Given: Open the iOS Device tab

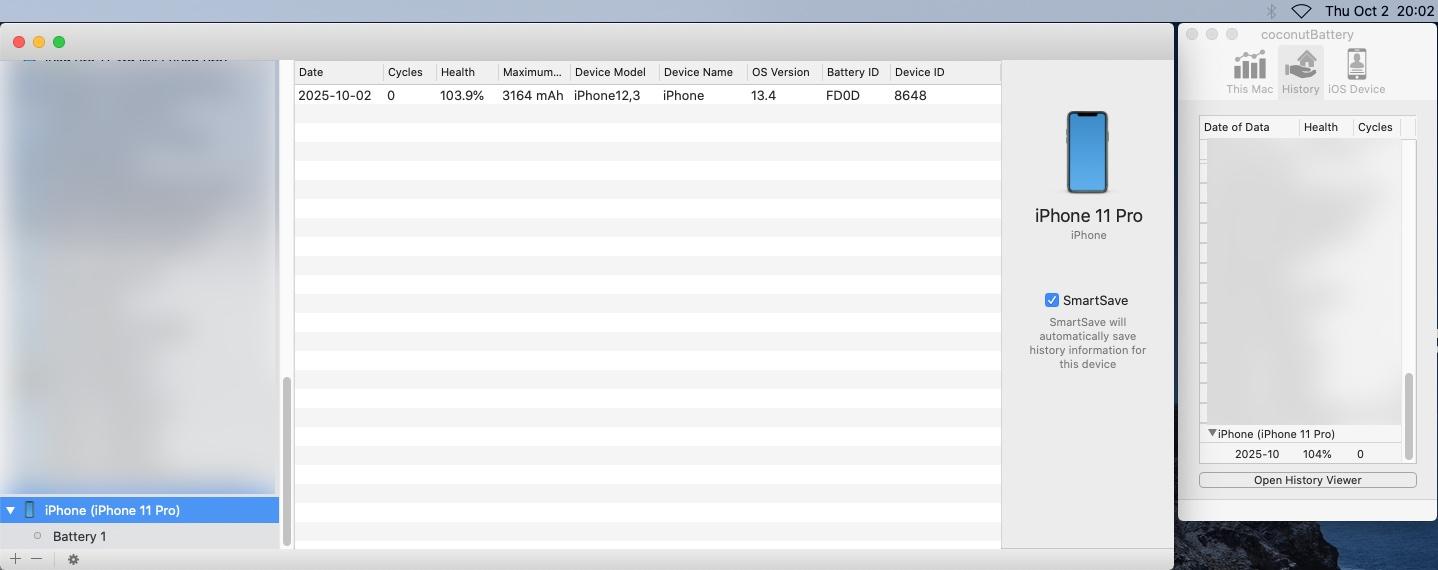Looking at the screenshot, I should [x=1356, y=72].
